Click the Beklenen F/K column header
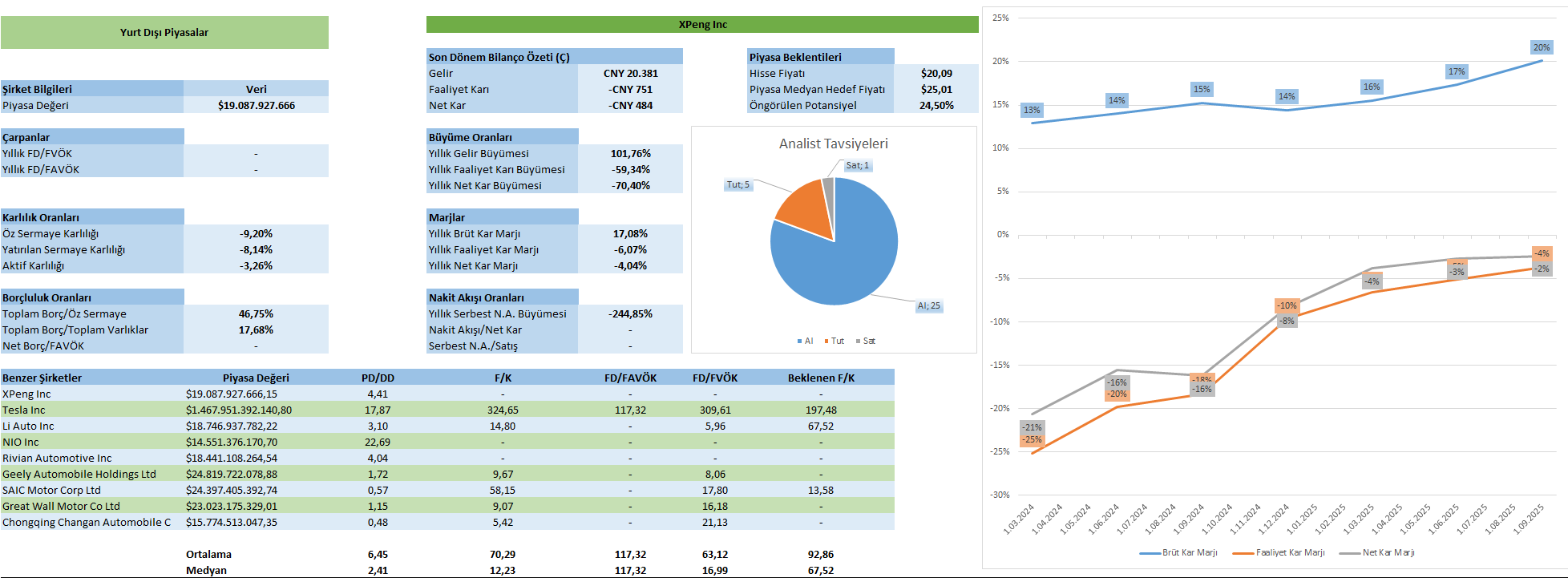 click(821, 378)
